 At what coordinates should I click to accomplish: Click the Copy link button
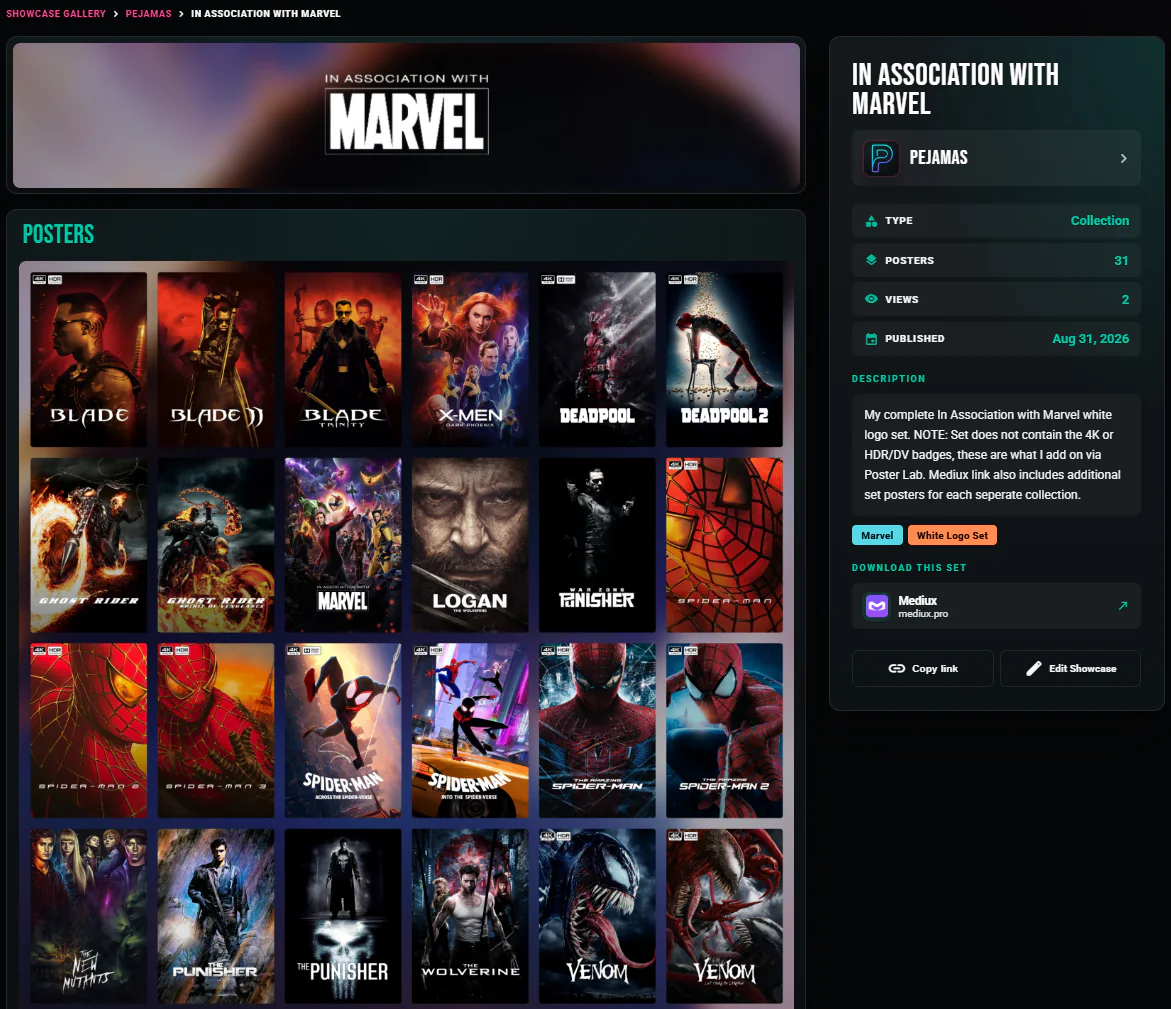(923, 668)
